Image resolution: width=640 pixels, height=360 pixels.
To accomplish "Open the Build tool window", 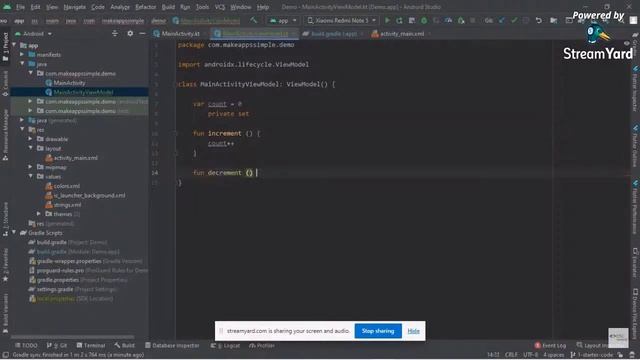I will (124, 345).
